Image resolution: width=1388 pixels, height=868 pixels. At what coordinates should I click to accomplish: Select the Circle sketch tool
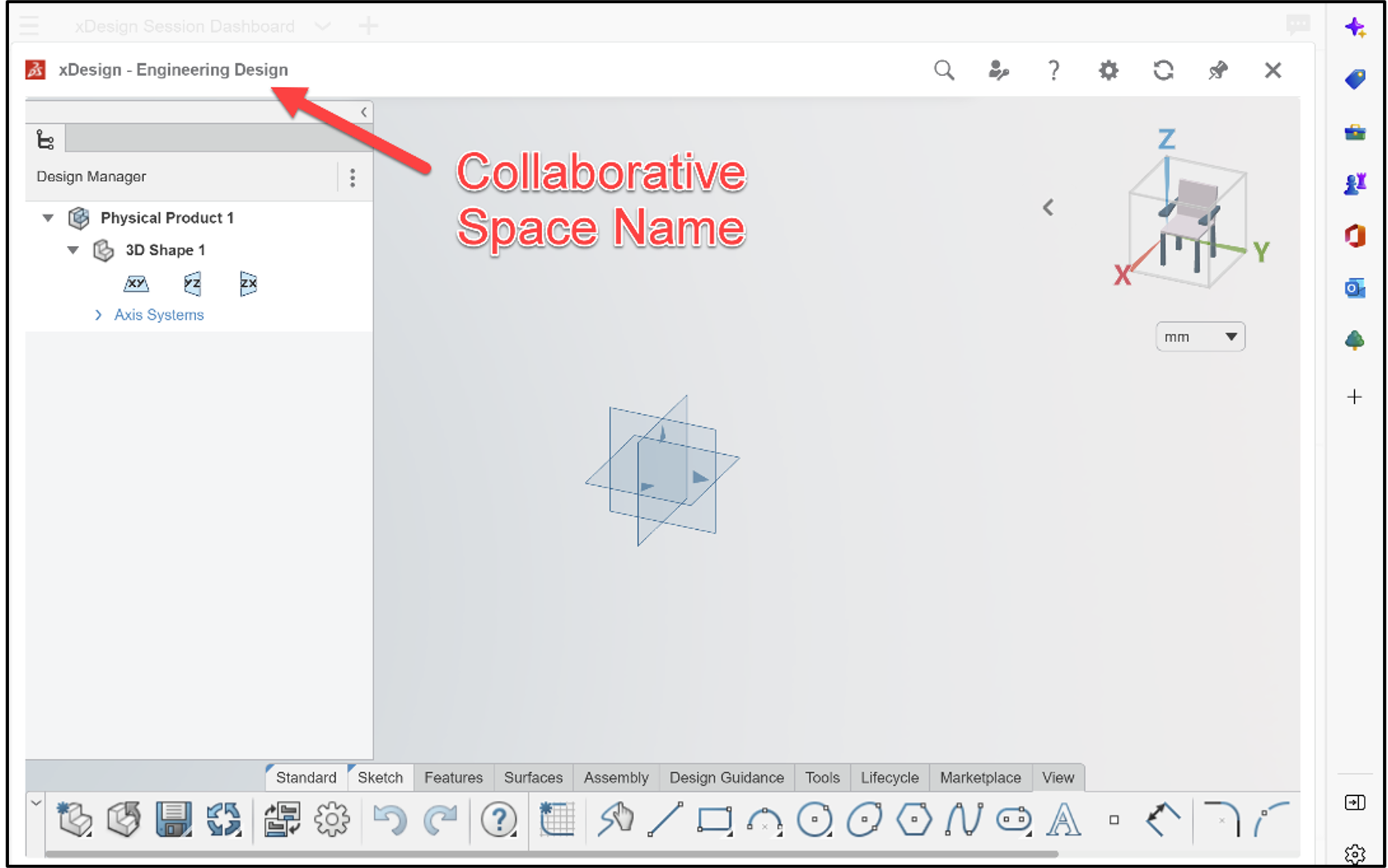816,819
